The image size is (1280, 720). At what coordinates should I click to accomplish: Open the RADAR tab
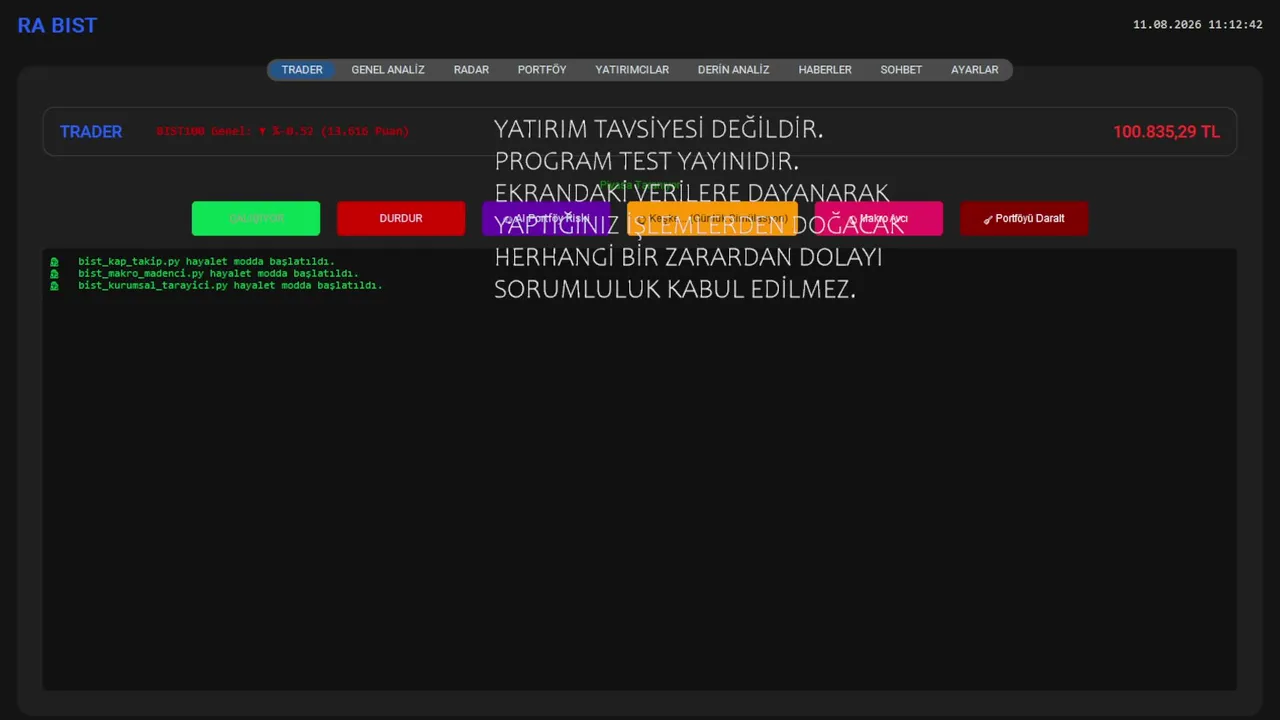[x=471, y=70]
